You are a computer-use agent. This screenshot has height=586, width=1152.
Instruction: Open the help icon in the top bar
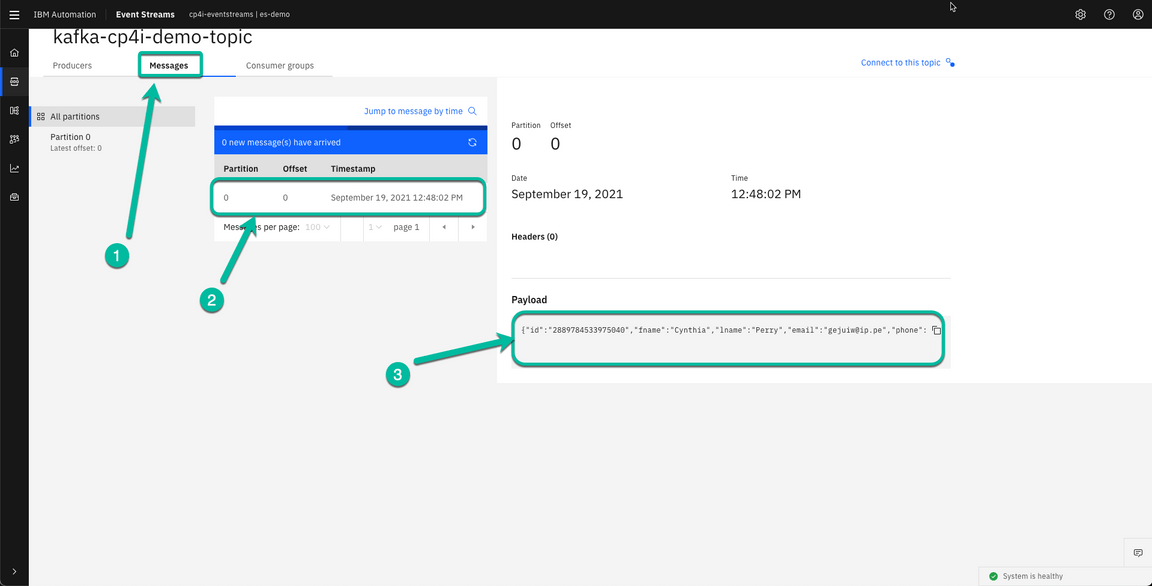point(1109,14)
